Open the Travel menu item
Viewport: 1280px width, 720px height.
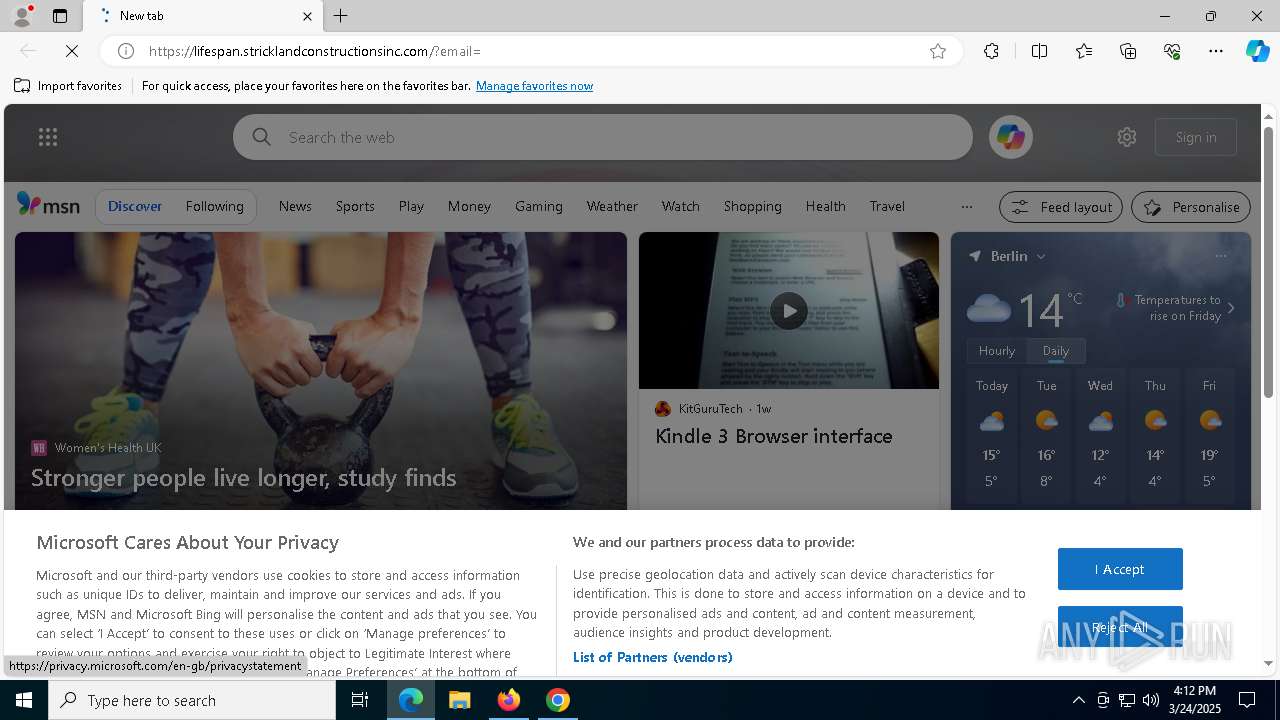pos(887,206)
